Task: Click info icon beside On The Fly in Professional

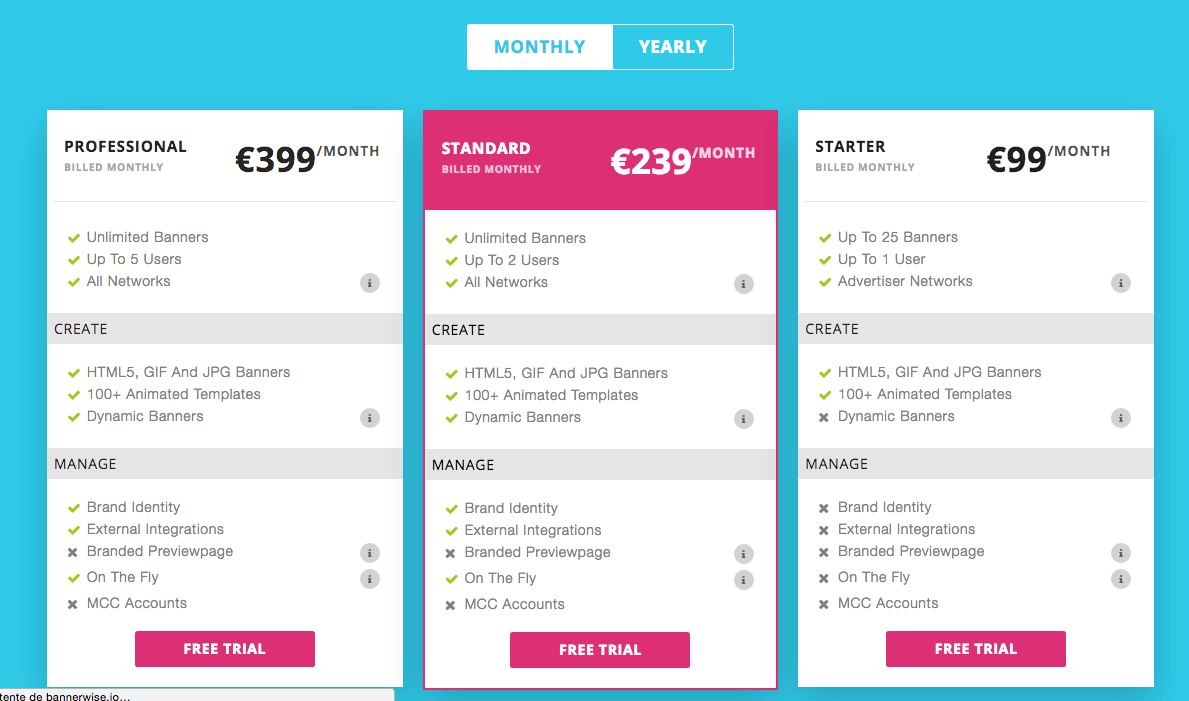Action: point(370,579)
